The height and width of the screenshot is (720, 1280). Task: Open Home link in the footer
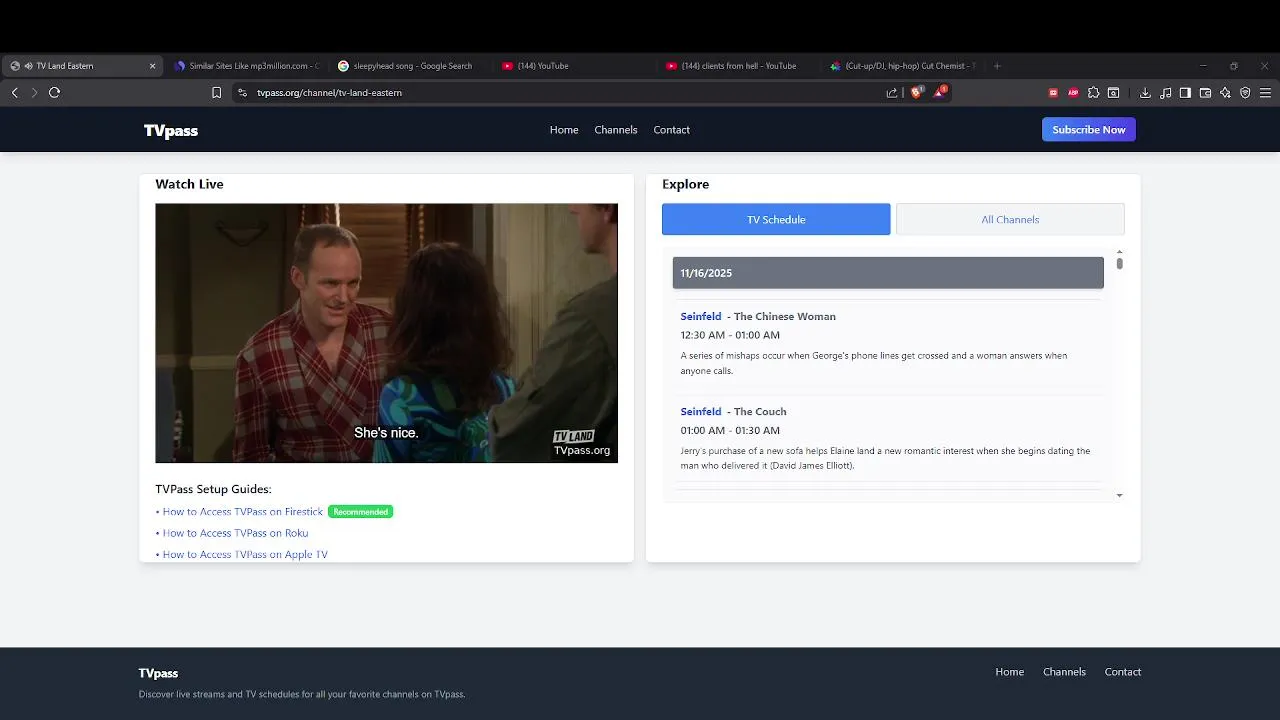tap(1009, 672)
